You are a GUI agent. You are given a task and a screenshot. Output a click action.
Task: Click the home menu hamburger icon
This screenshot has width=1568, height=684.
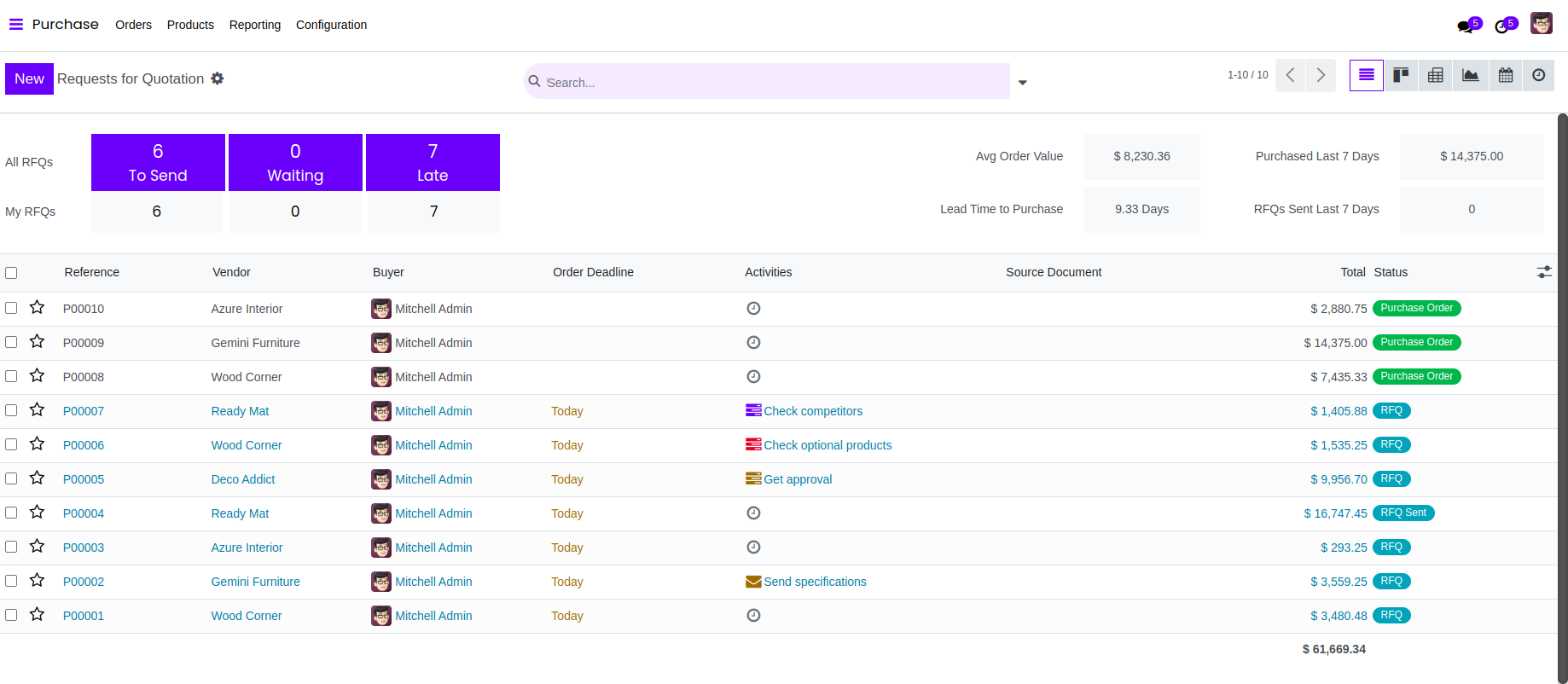tap(16, 25)
